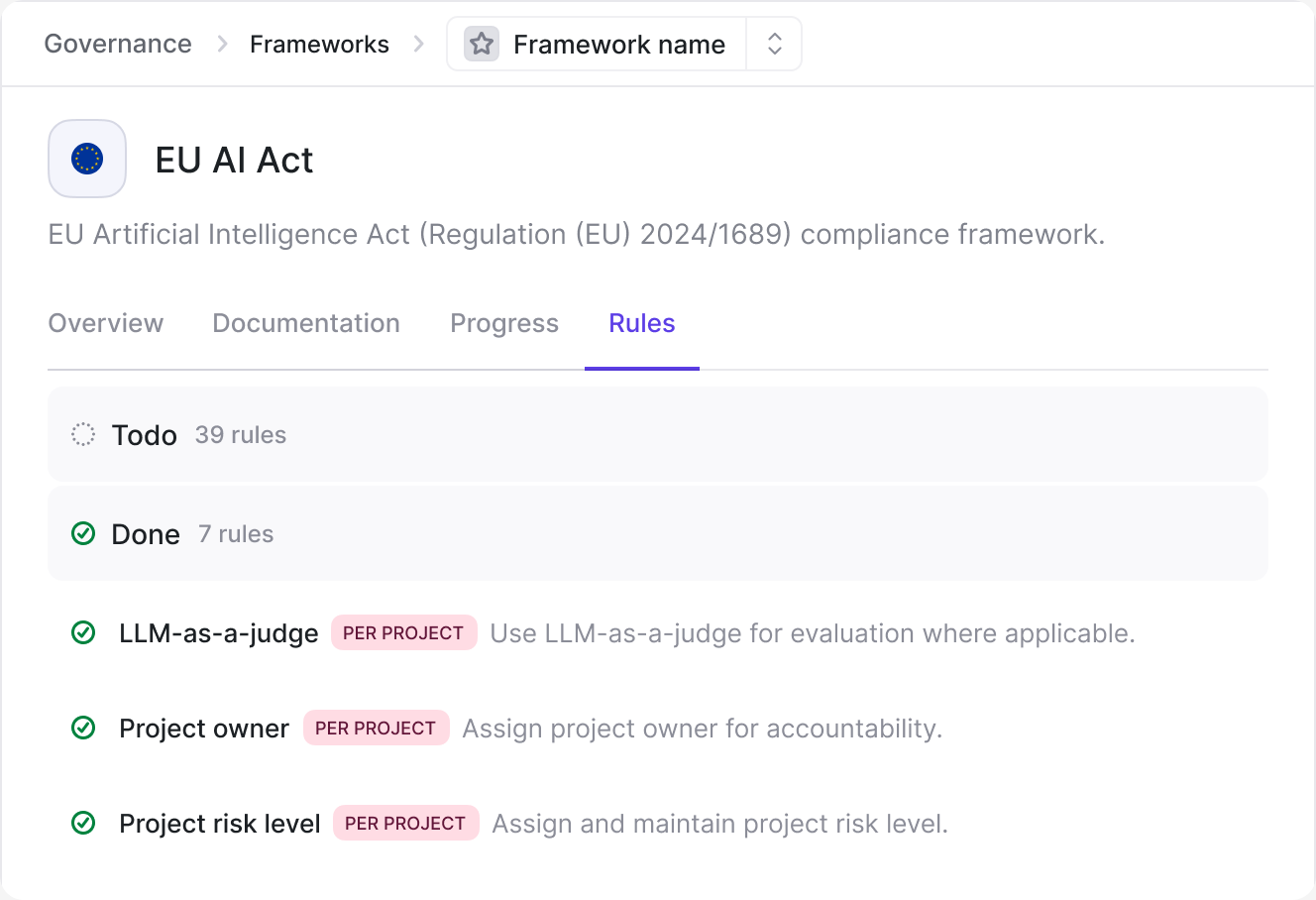Viewport: 1316px width, 900px height.
Task: Collapse the Done group of 7 rules
Action: click(x=658, y=533)
